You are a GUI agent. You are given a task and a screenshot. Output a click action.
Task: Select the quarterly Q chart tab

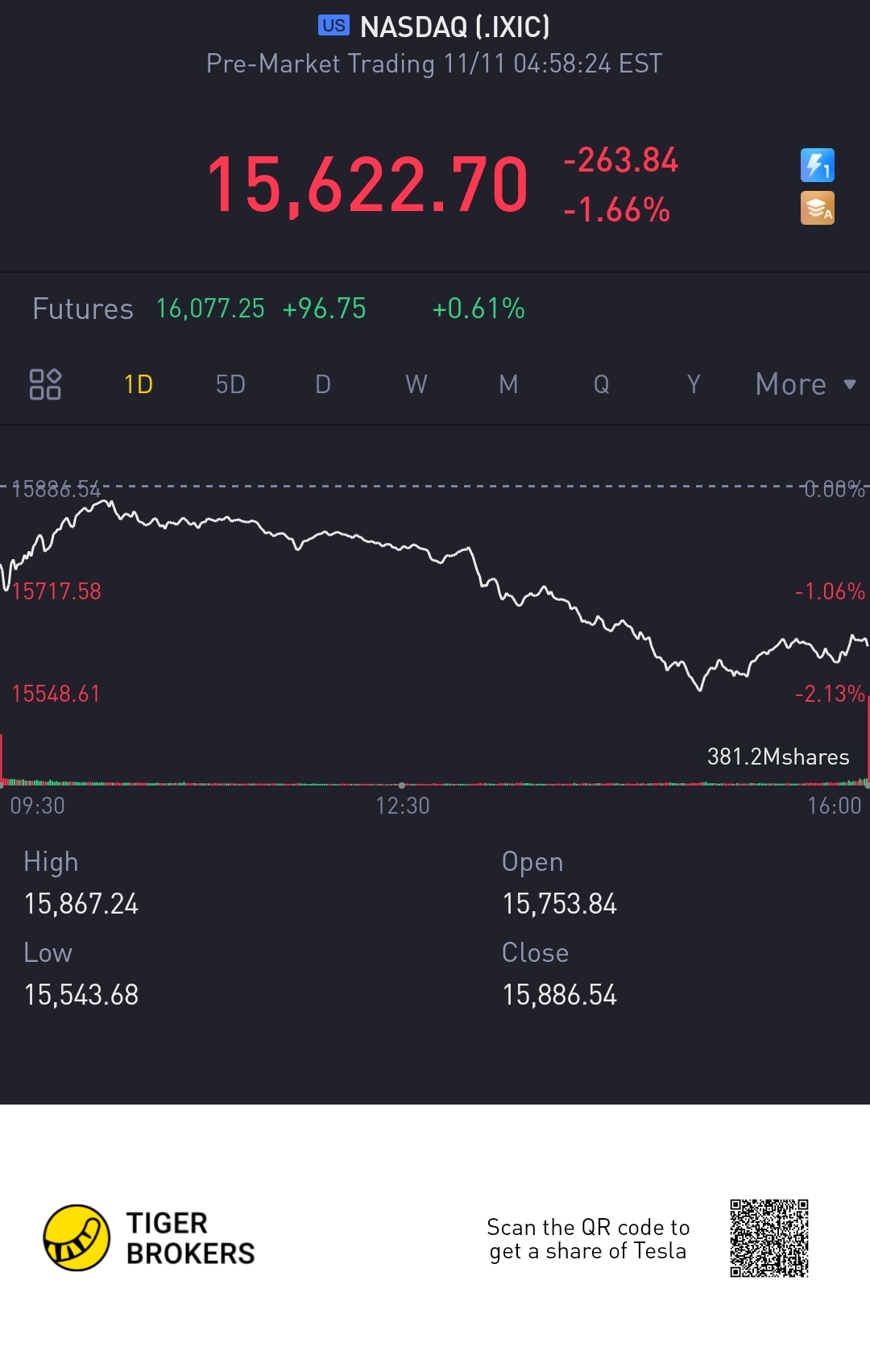(x=601, y=384)
